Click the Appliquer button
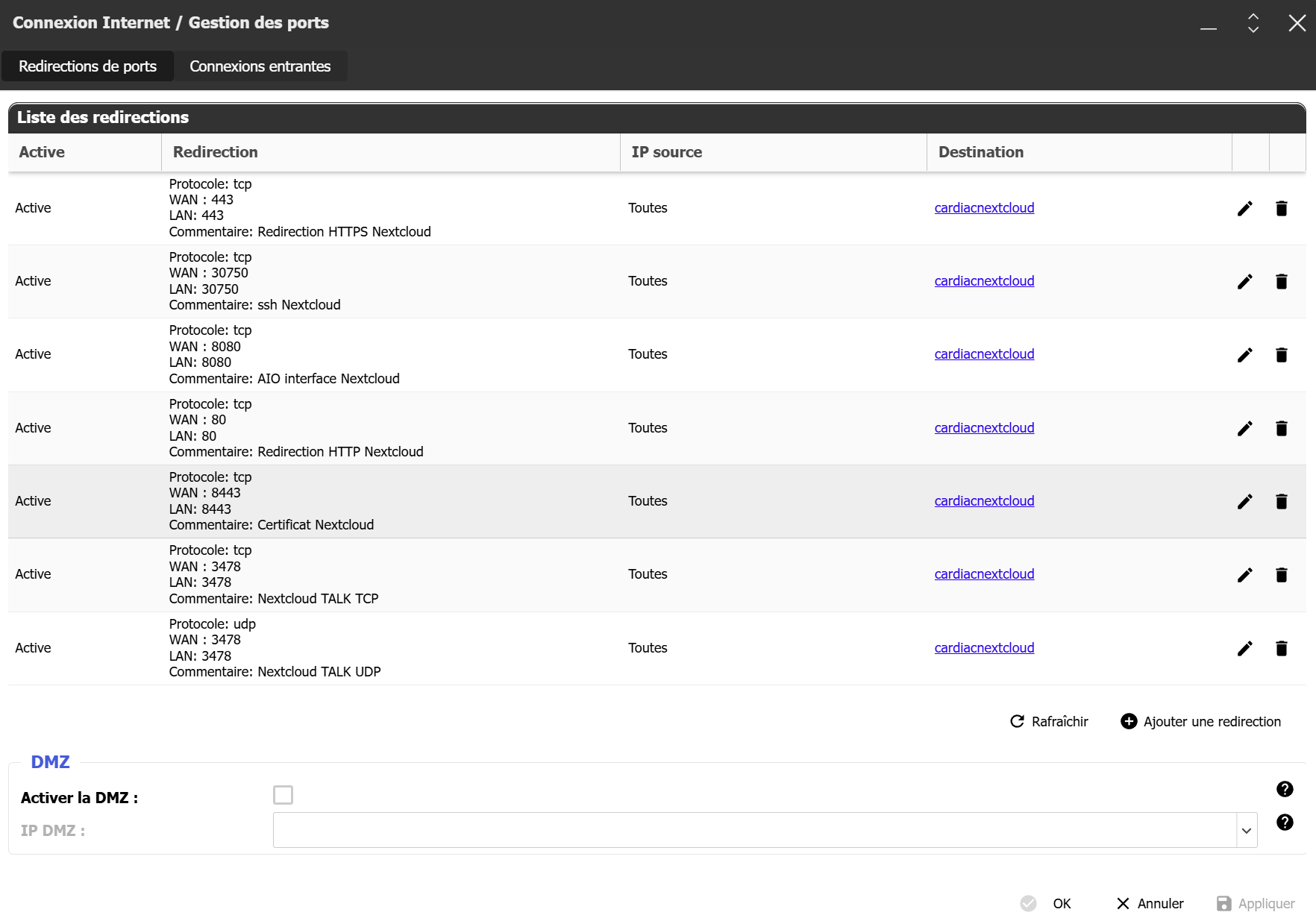 (x=1256, y=904)
